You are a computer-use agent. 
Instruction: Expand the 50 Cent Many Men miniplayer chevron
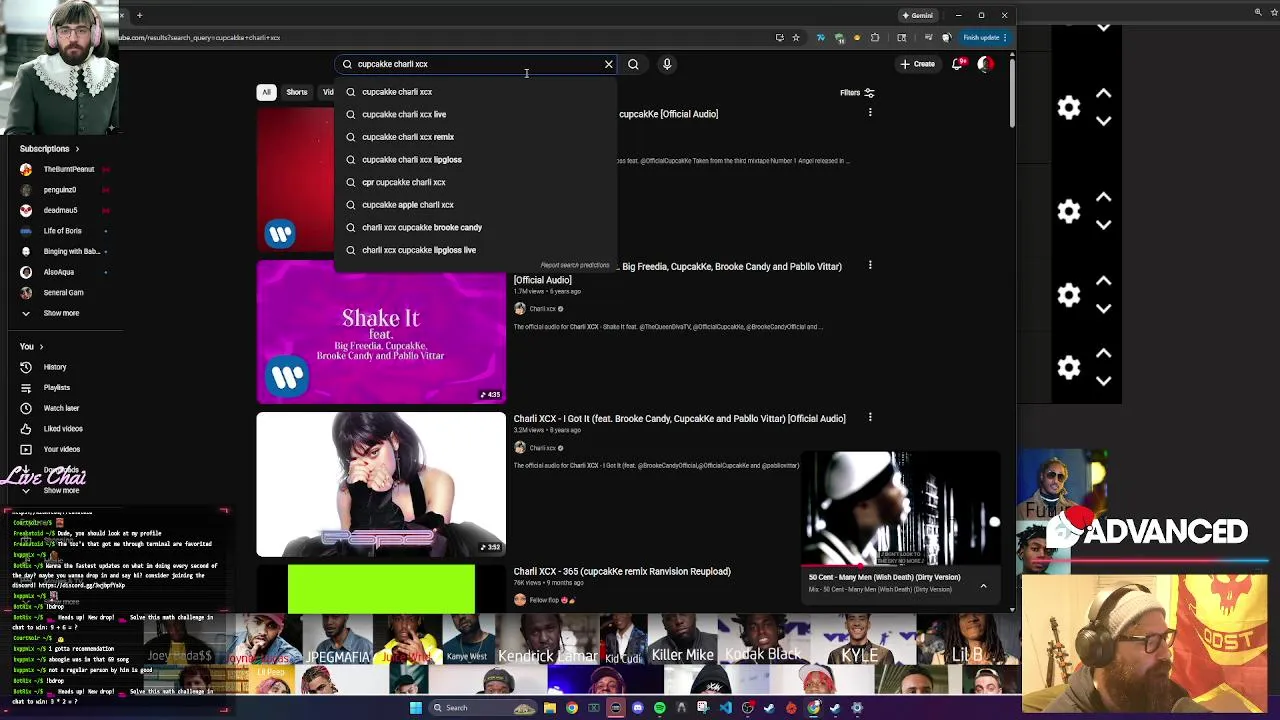pos(983,585)
